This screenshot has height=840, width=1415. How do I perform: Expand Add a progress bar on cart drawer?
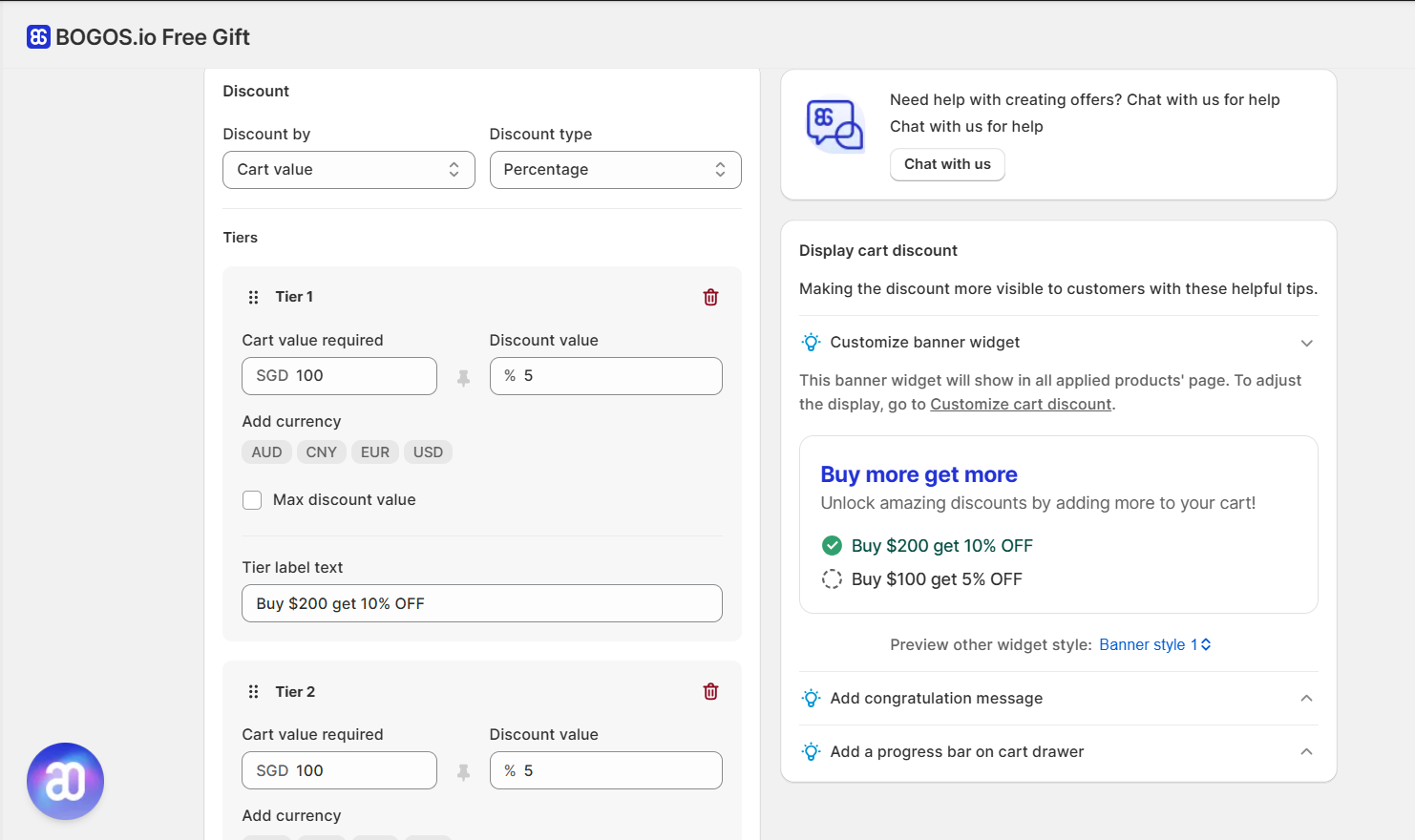click(x=1306, y=752)
